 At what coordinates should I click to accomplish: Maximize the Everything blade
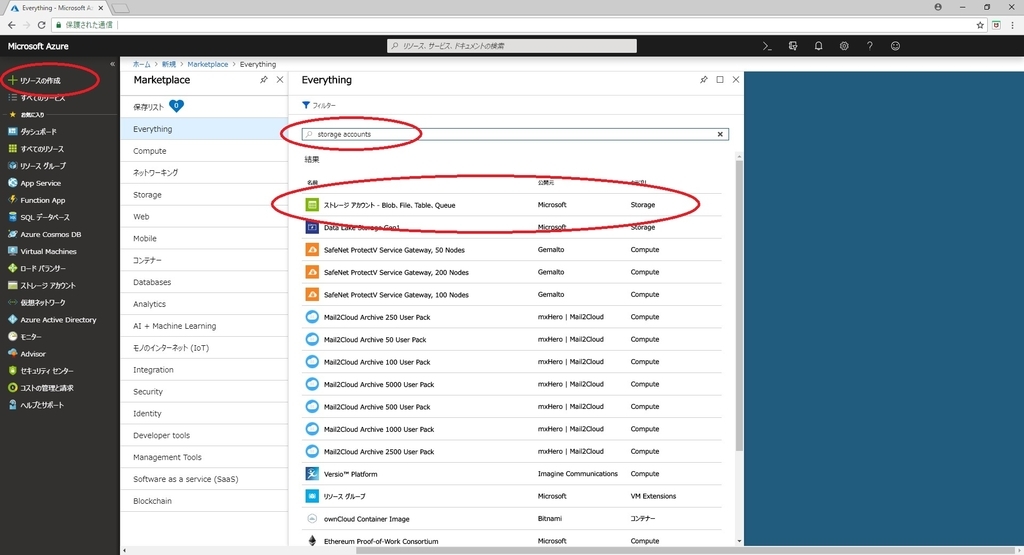point(720,80)
